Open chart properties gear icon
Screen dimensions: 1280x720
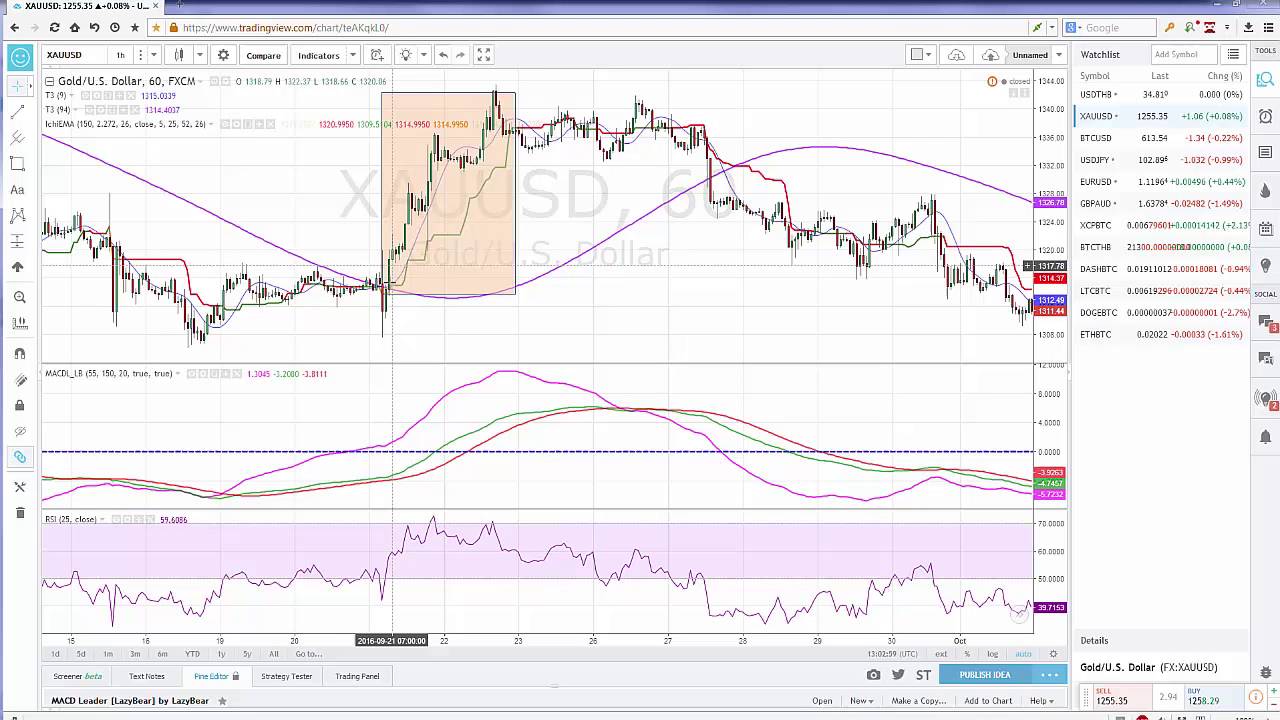(223, 55)
